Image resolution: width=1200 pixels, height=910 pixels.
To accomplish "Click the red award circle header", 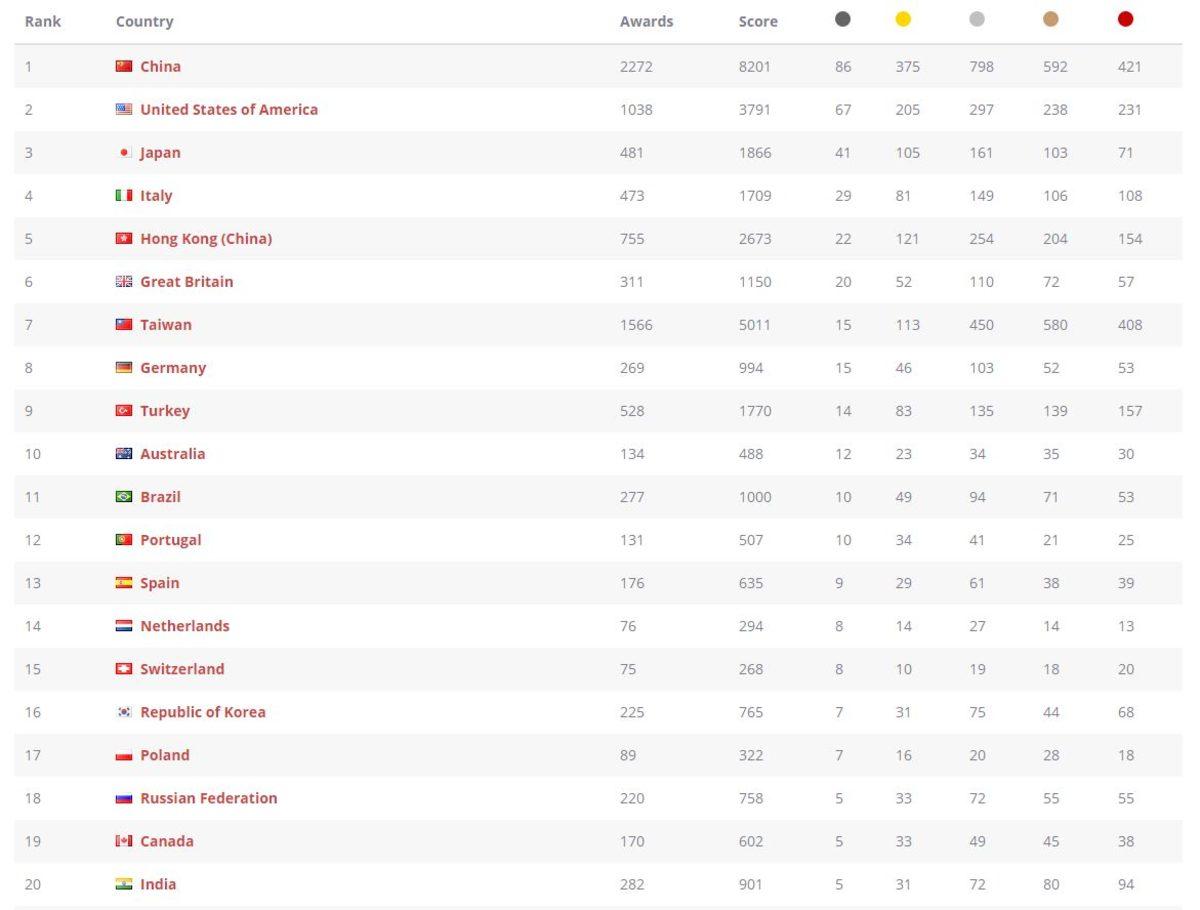I will coord(1126,19).
